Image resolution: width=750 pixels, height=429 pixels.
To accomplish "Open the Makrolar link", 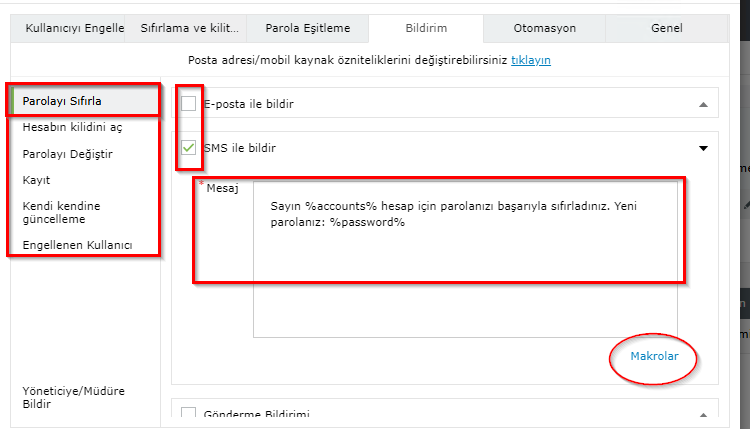I will 654,356.
